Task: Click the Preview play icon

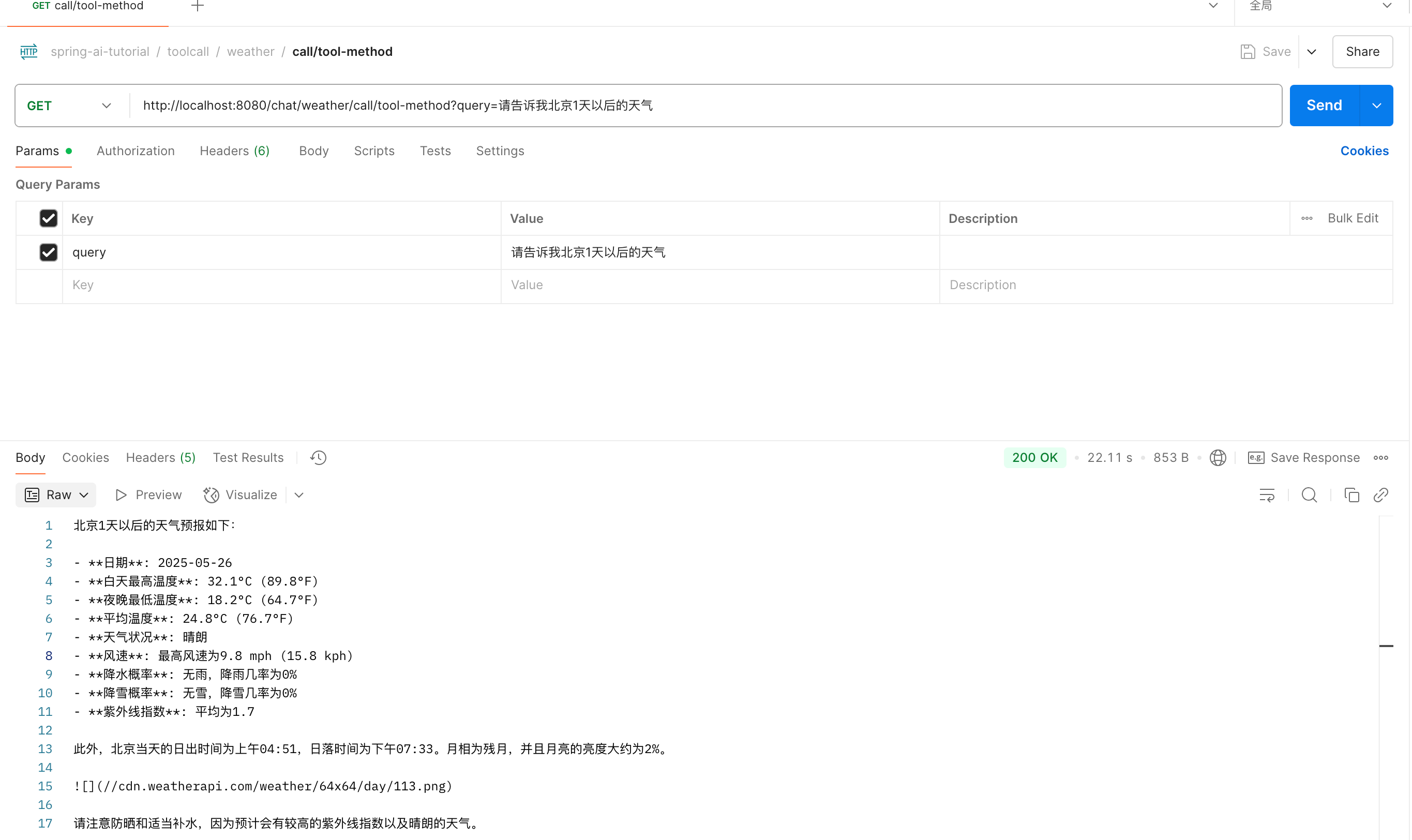Action: 121,496
